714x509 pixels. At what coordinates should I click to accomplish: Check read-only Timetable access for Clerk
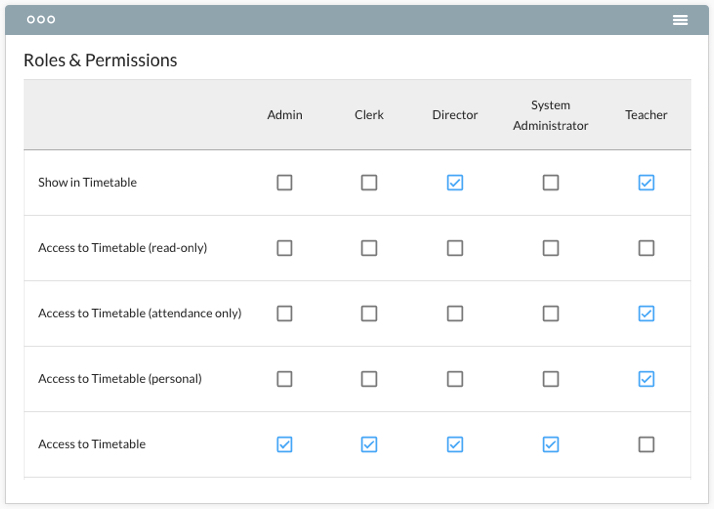369,248
